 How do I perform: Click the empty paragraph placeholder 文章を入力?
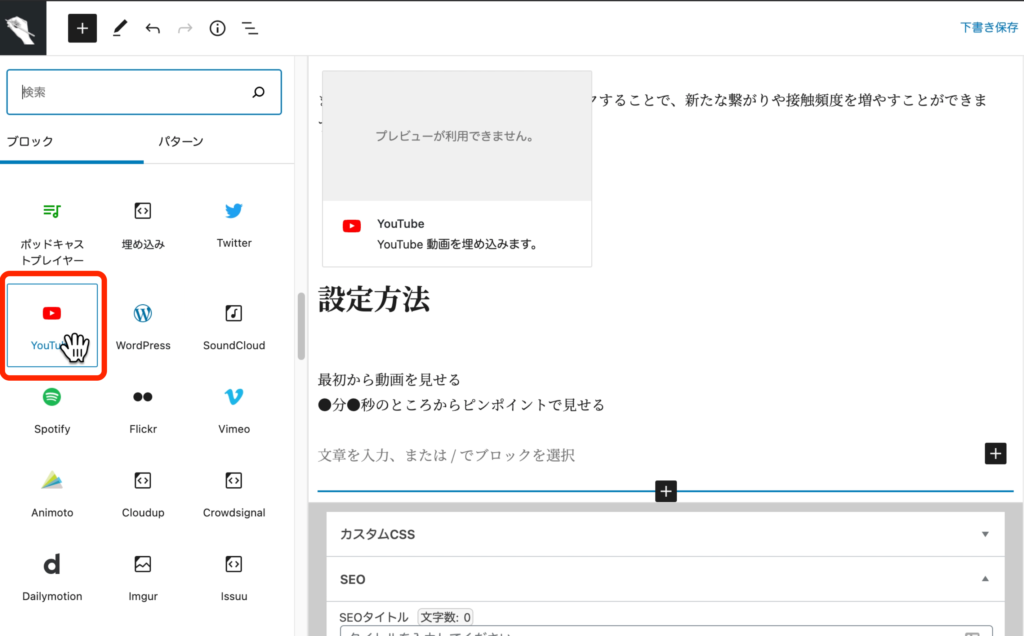(446, 455)
